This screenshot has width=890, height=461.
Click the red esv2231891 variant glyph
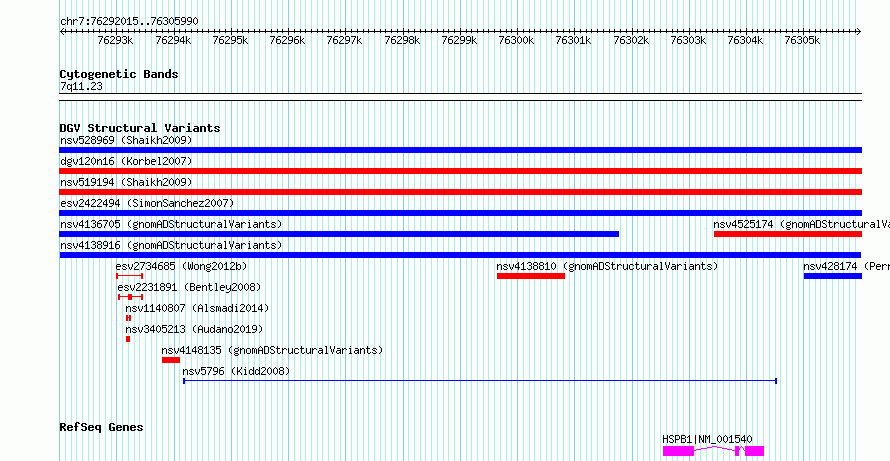tap(131, 297)
